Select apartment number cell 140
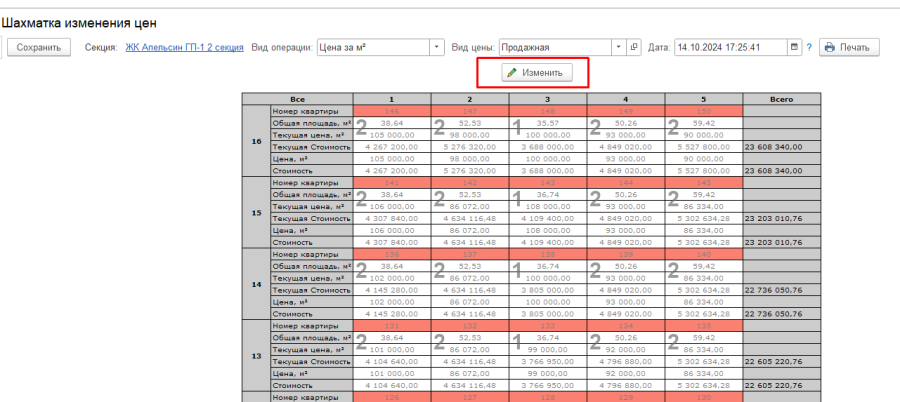Image resolution: width=900 pixels, height=402 pixels. click(x=704, y=254)
